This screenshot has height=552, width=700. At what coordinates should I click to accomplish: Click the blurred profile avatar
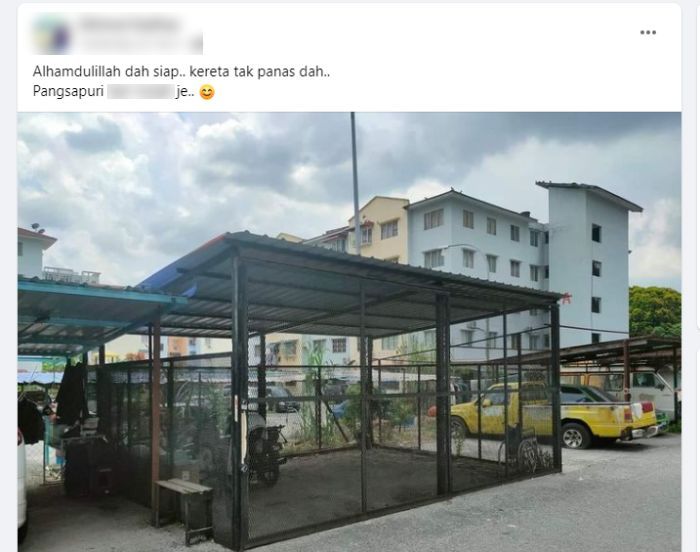52,35
